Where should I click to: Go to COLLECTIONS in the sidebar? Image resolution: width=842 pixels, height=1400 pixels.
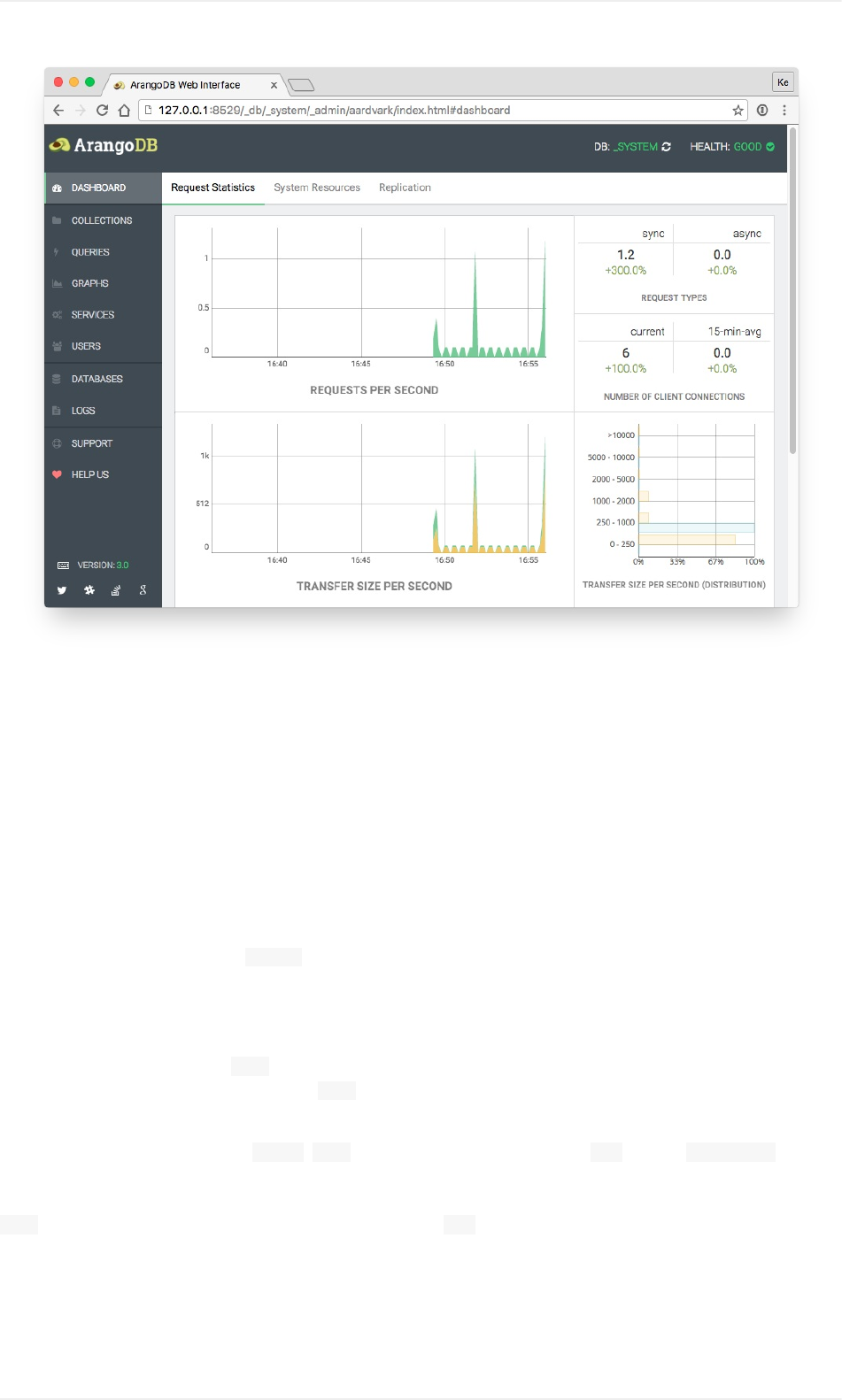coord(103,220)
